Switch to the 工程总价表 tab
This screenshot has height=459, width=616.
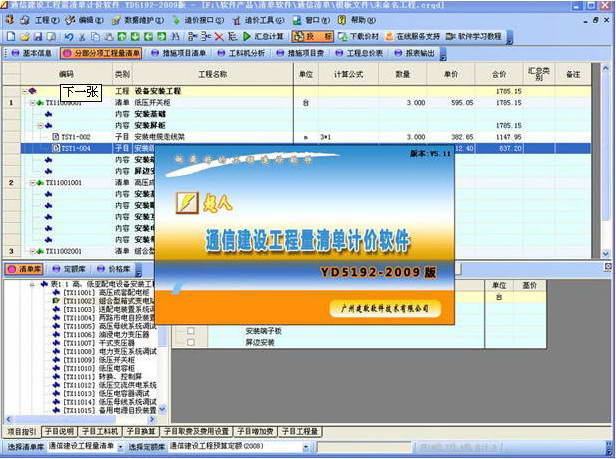pos(359,53)
